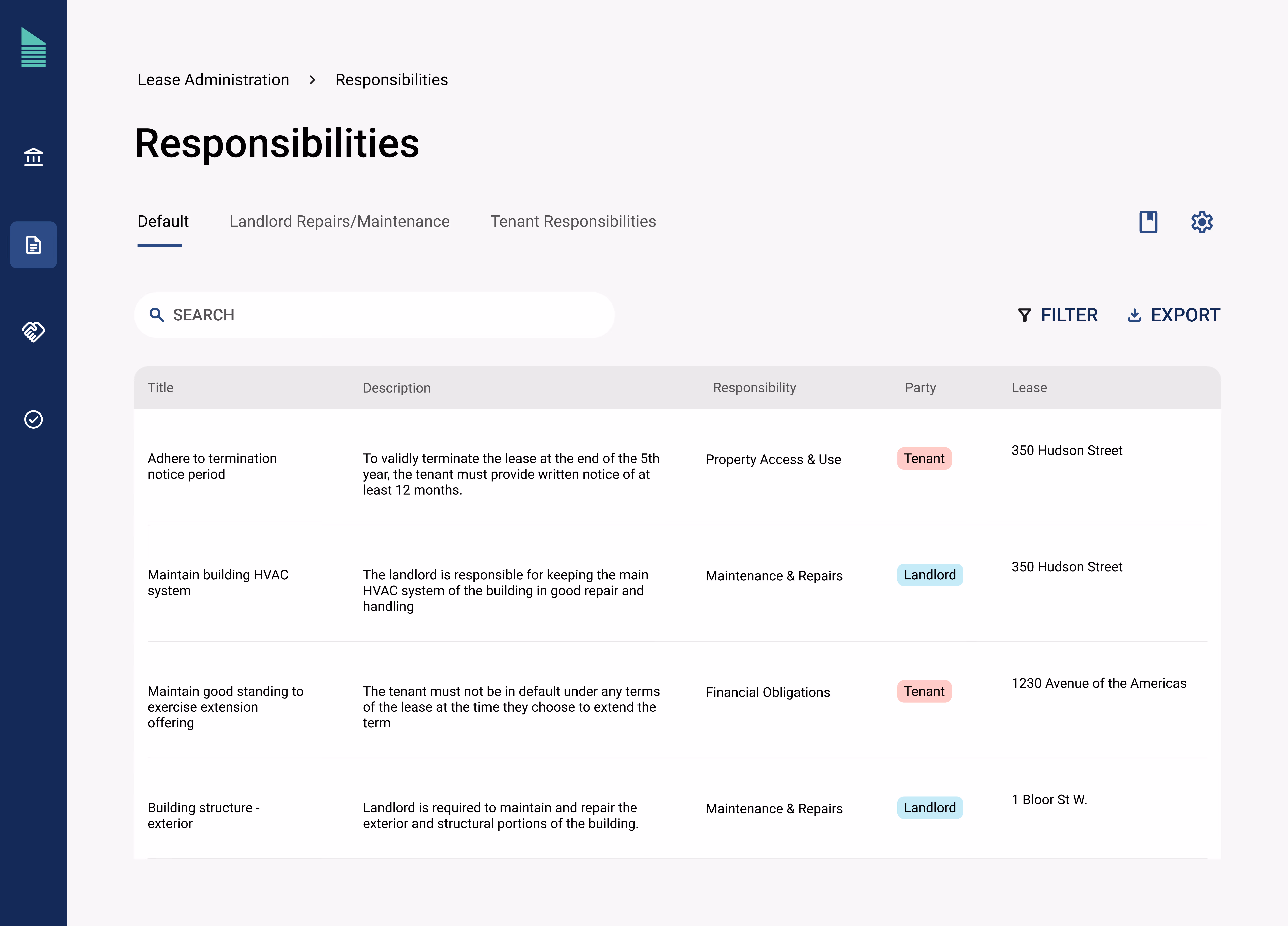Viewport: 1288px width, 926px height.
Task: Click the Tenant tag in first row
Action: (924, 458)
